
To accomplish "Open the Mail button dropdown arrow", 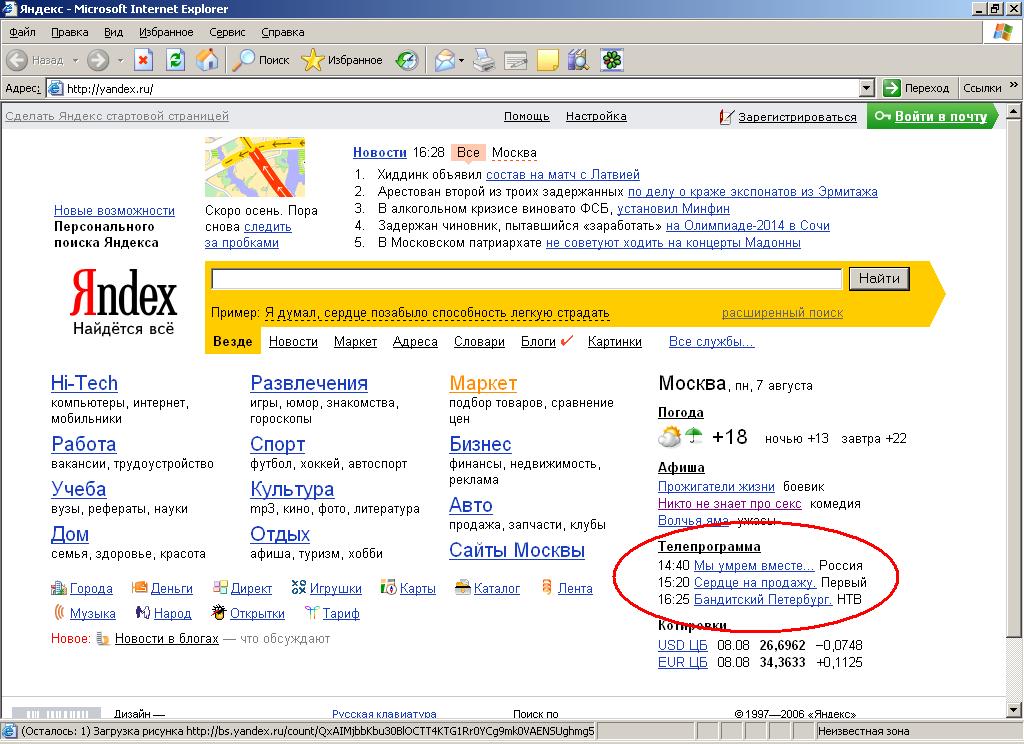I will (x=461, y=60).
